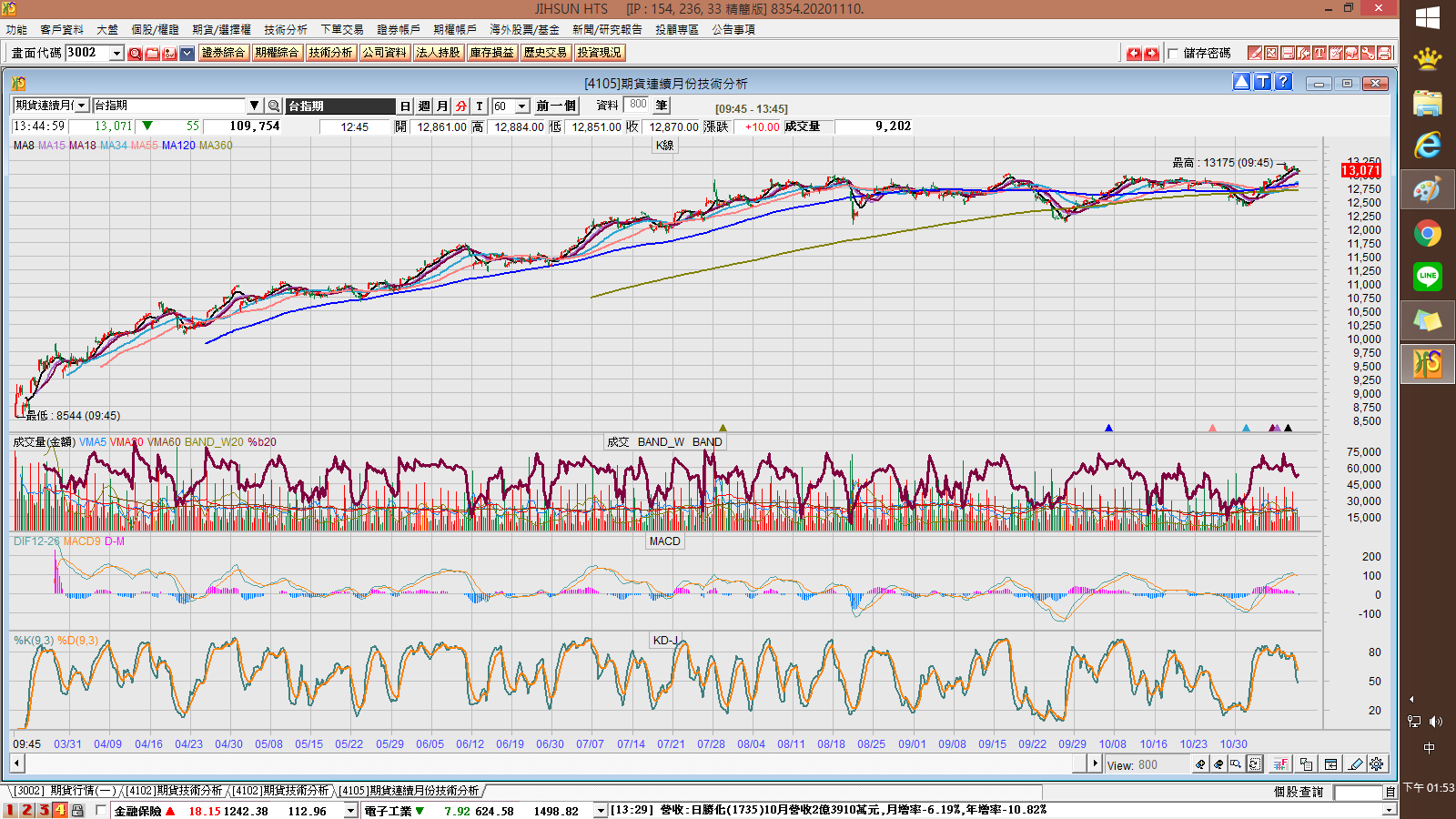Select the 日 daily period toggle
1456x819 pixels.
[406, 106]
